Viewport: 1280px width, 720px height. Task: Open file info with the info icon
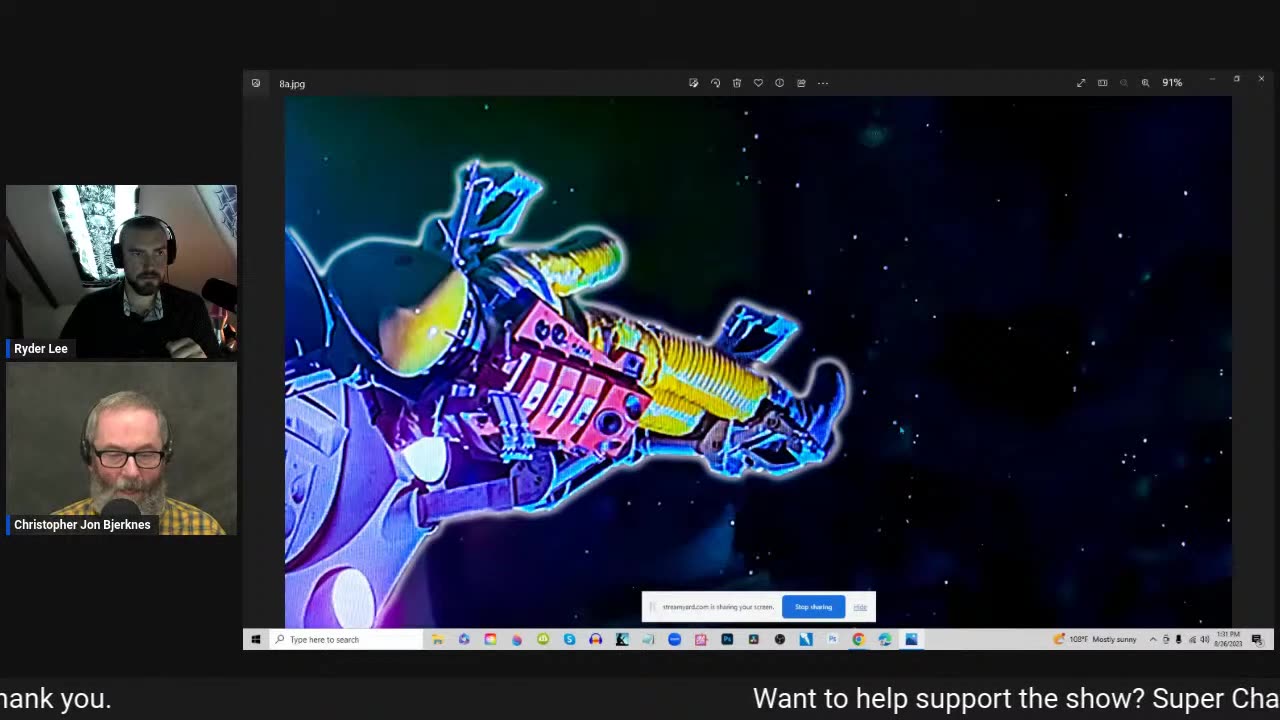pyautogui.click(x=780, y=83)
